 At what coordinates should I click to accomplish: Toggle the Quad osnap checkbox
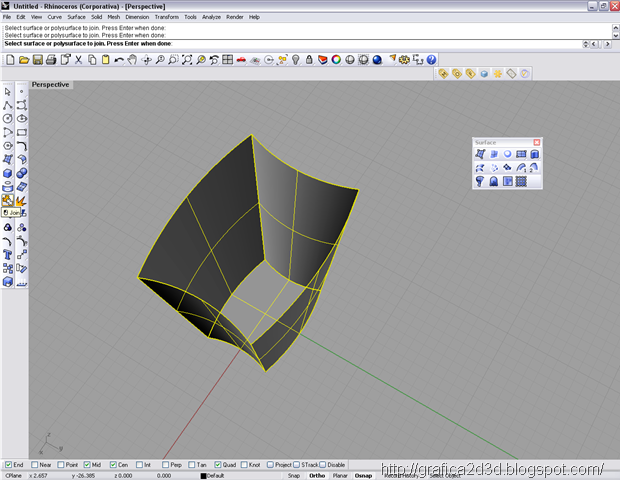(217, 465)
